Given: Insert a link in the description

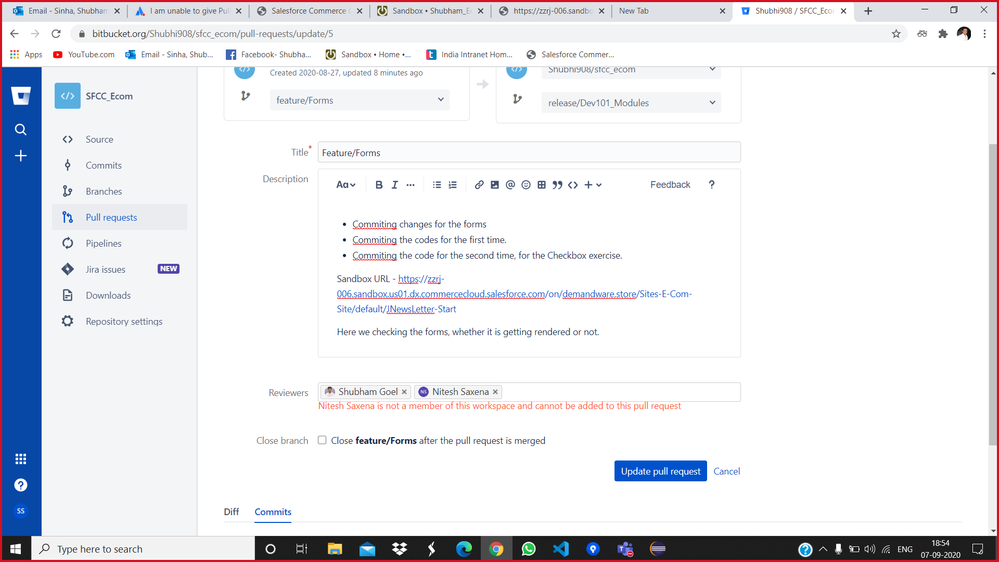Looking at the screenshot, I should [x=479, y=185].
